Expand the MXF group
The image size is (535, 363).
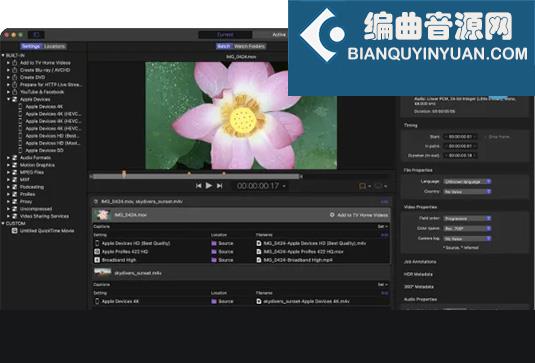[9, 179]
